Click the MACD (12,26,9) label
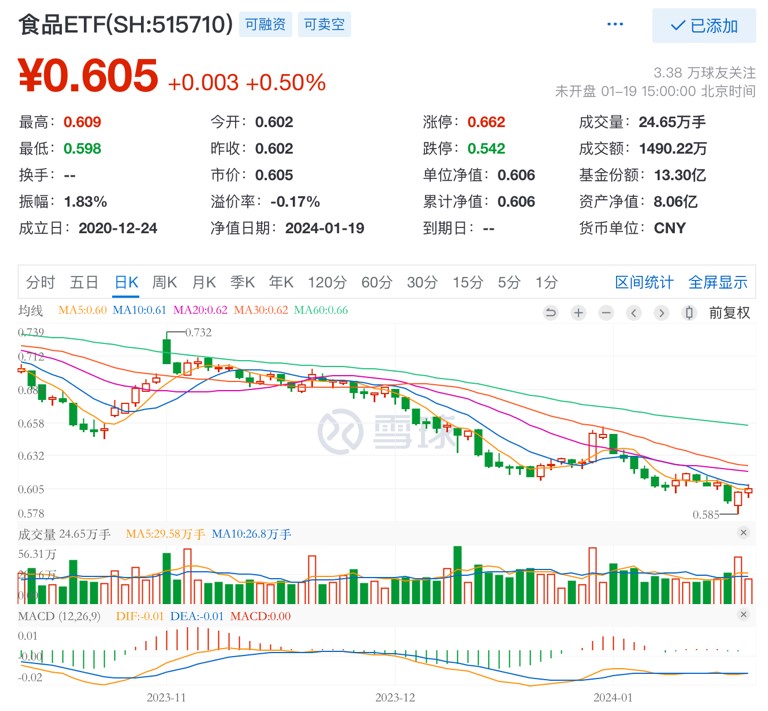The image size is (768, 711). pyautogui.click(x=59, y=616)
